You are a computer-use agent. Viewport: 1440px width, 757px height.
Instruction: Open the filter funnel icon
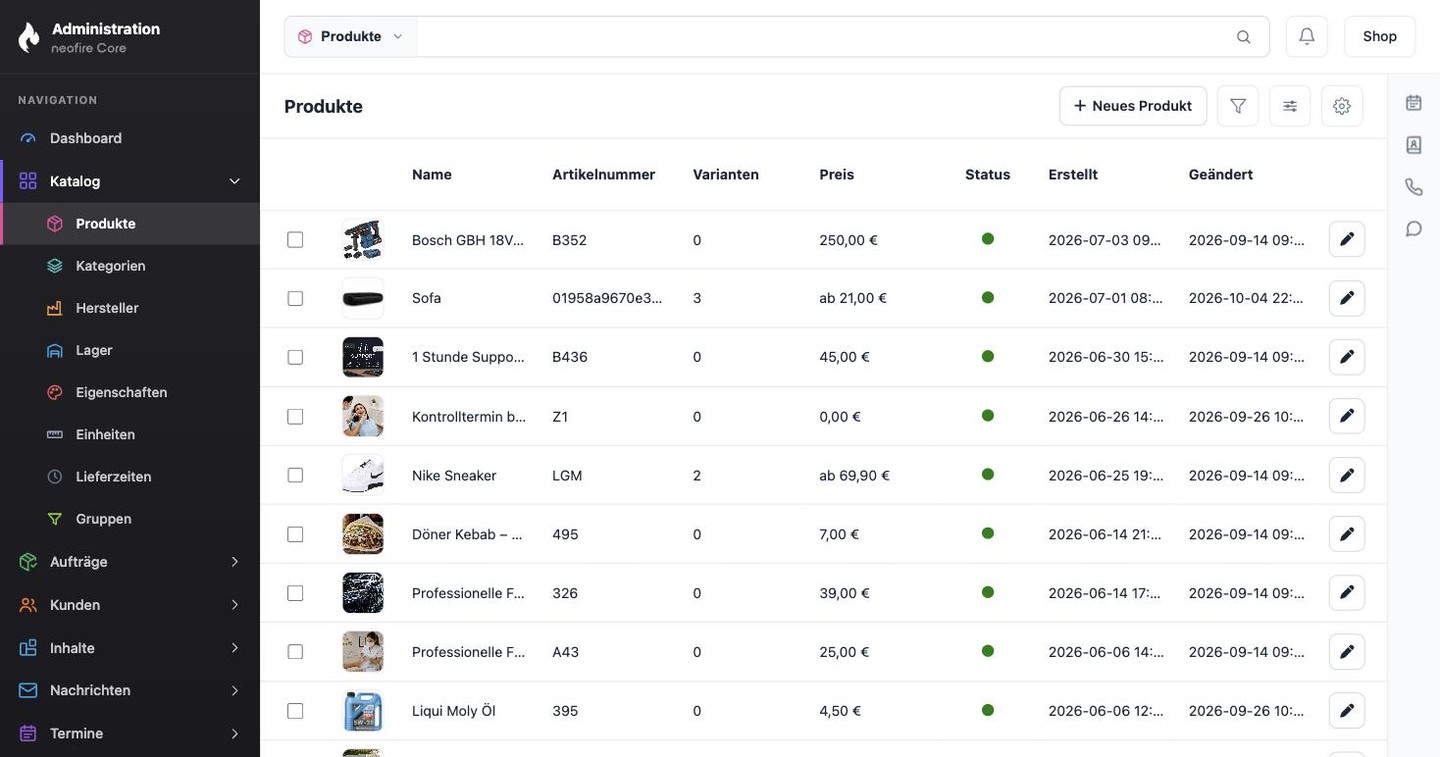(x=1238, y=106)
